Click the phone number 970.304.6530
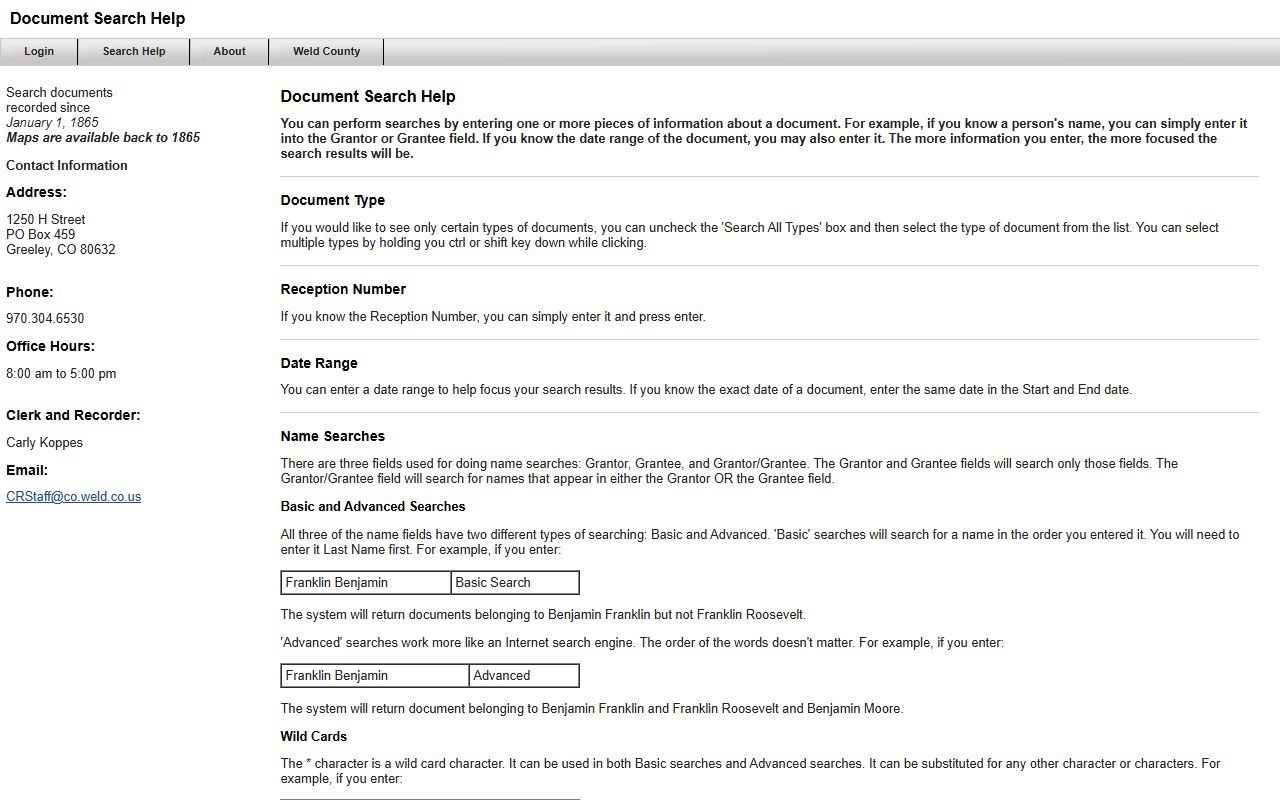The width and height of the screenshot is (1280, 800). [x=45, y=319]
